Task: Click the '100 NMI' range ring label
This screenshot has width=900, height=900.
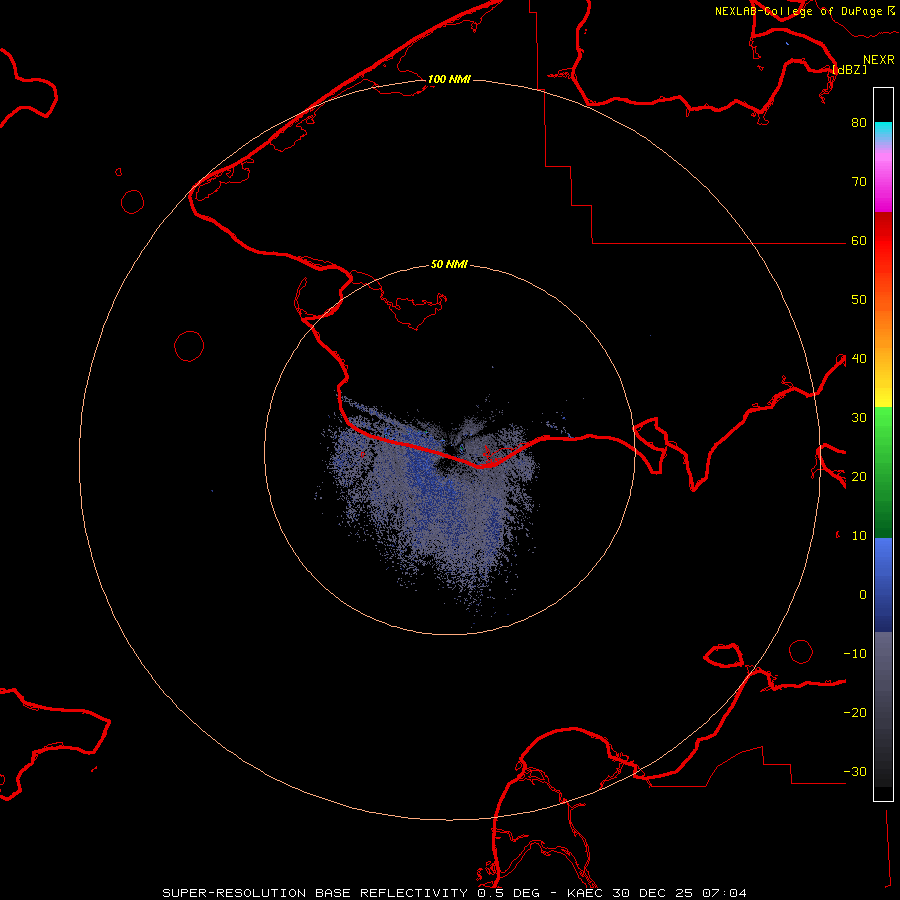Action: [449, 79]
